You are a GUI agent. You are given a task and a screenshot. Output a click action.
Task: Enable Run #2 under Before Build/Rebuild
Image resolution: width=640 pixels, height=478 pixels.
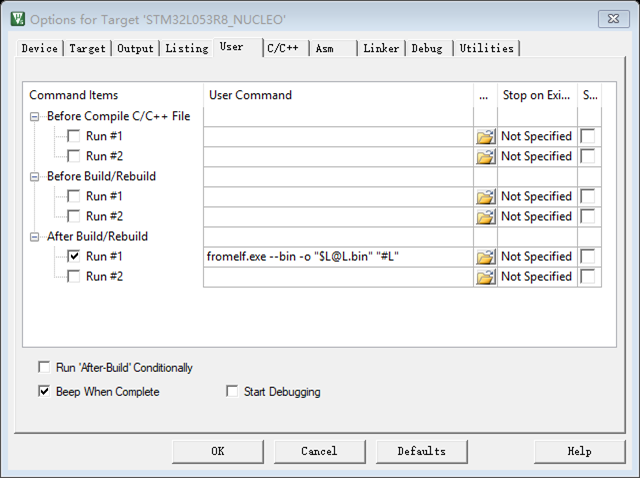coord(74,216)
